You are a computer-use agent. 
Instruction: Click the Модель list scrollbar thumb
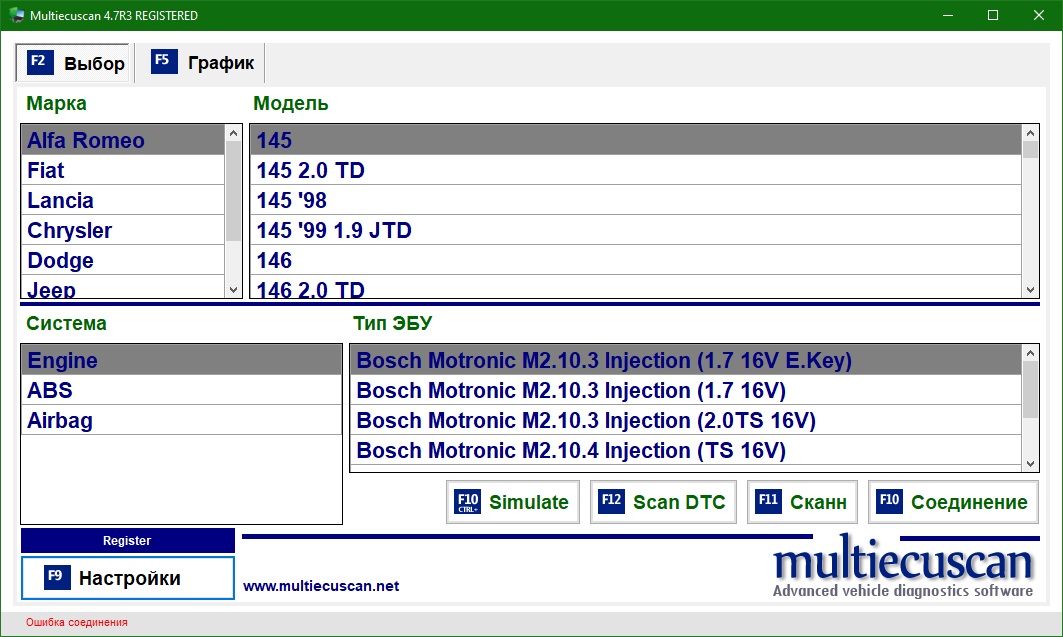click(1030, 150)
